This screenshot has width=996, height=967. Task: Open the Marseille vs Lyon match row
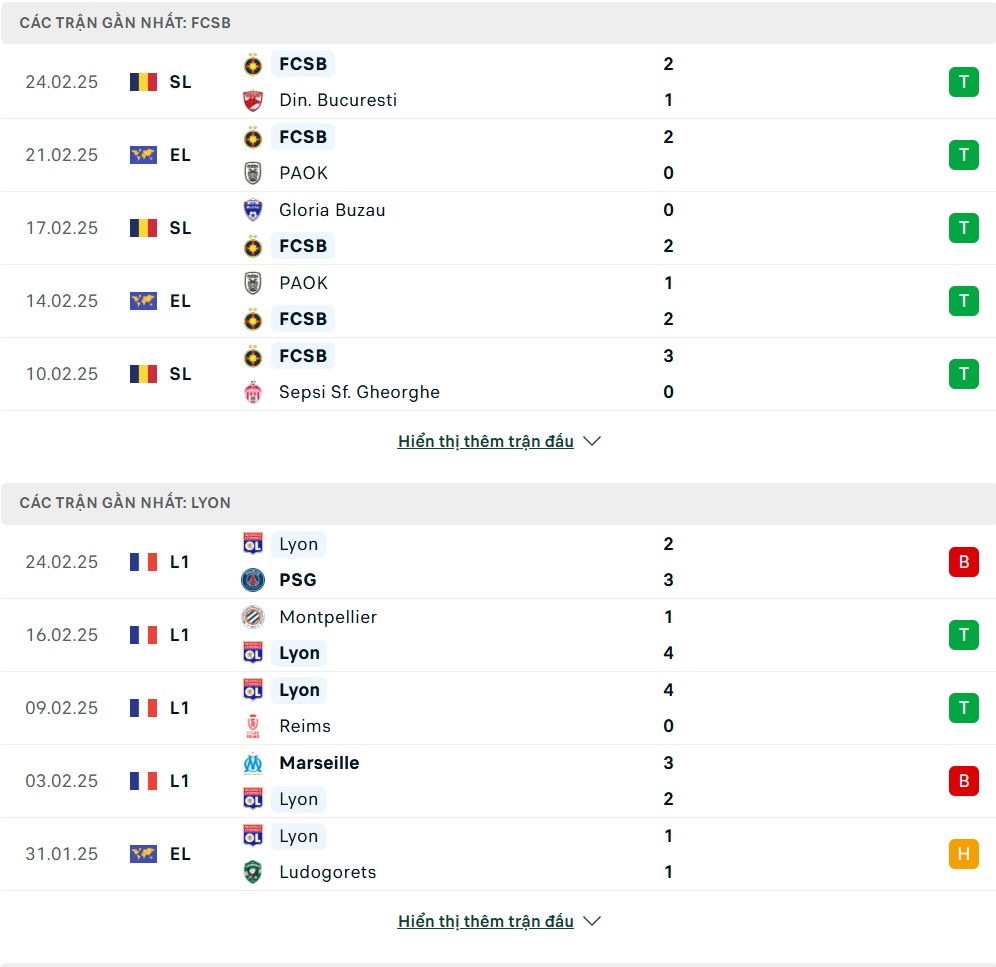click(x=500, y=781)
